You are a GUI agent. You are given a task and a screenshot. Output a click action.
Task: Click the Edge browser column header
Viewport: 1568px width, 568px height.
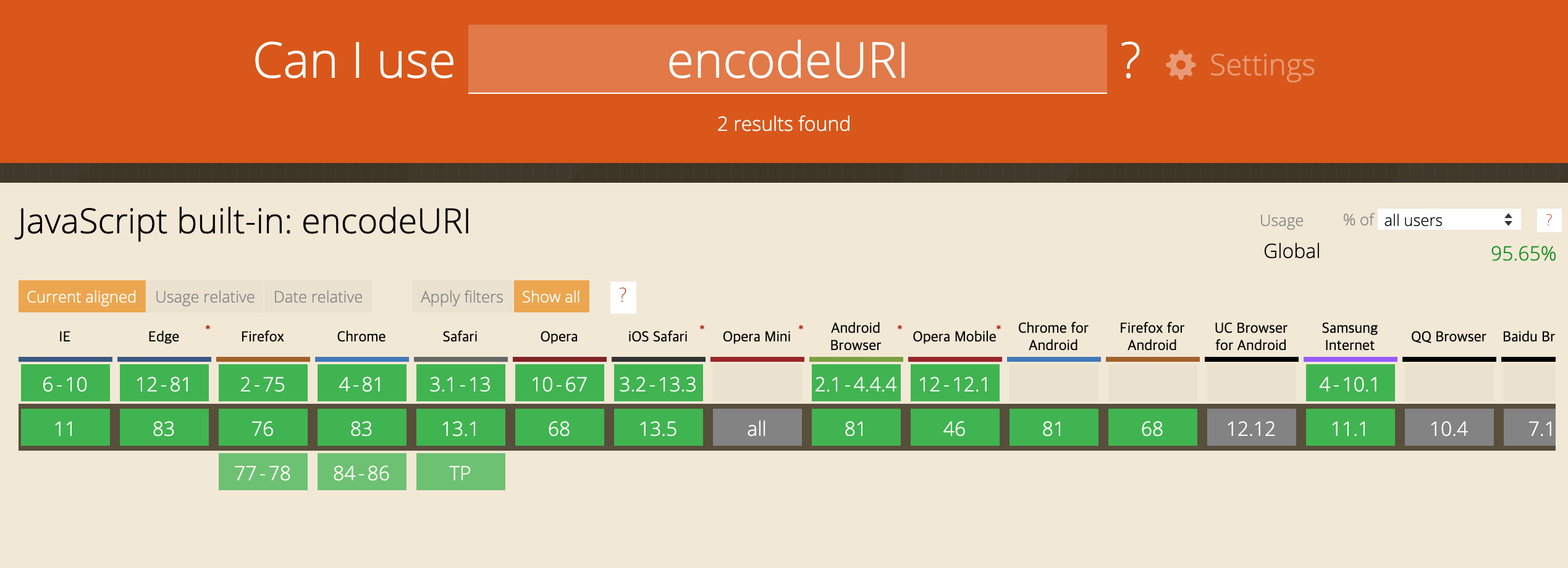click(x=164, y=336)
